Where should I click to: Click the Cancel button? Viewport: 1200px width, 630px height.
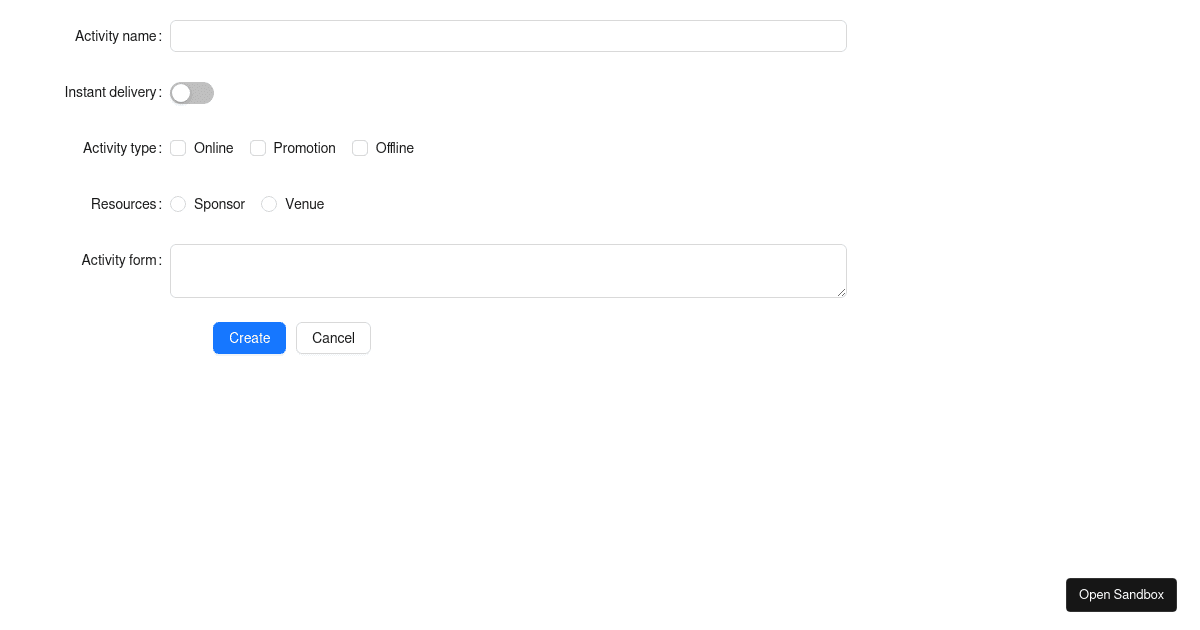click(333, 338)
